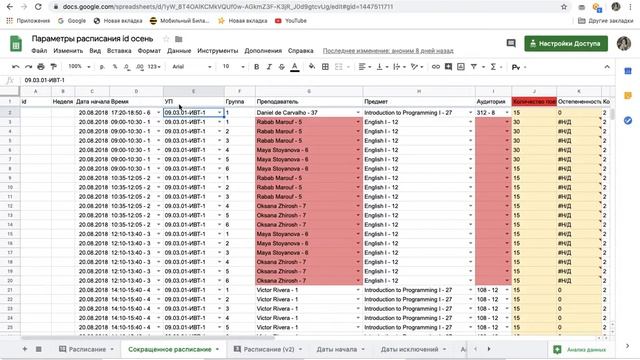Open the fill color picker
This screenshot has height=360, width=640.
312,67
